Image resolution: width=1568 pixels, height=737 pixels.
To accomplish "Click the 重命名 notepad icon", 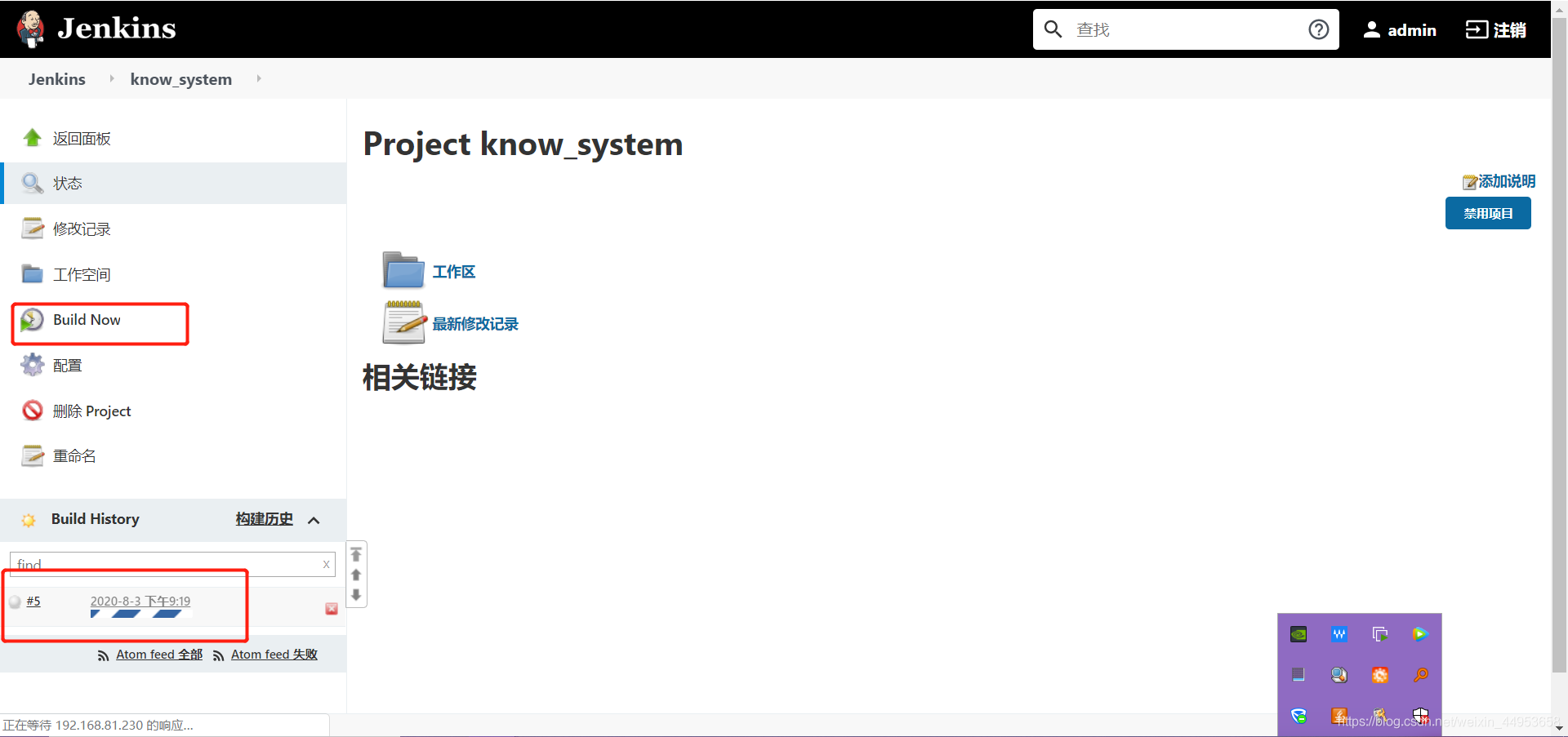I will [x=33, y=455].
